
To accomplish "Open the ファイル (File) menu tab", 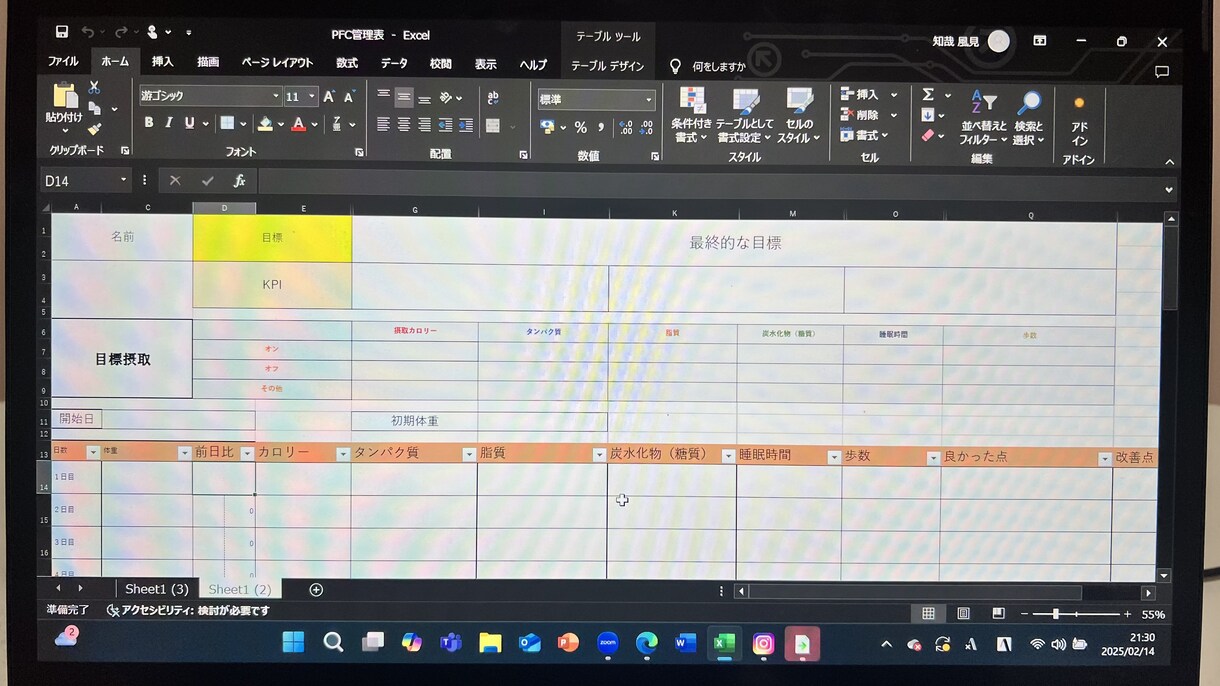I will pyautogui.click(x=63, y=62).
